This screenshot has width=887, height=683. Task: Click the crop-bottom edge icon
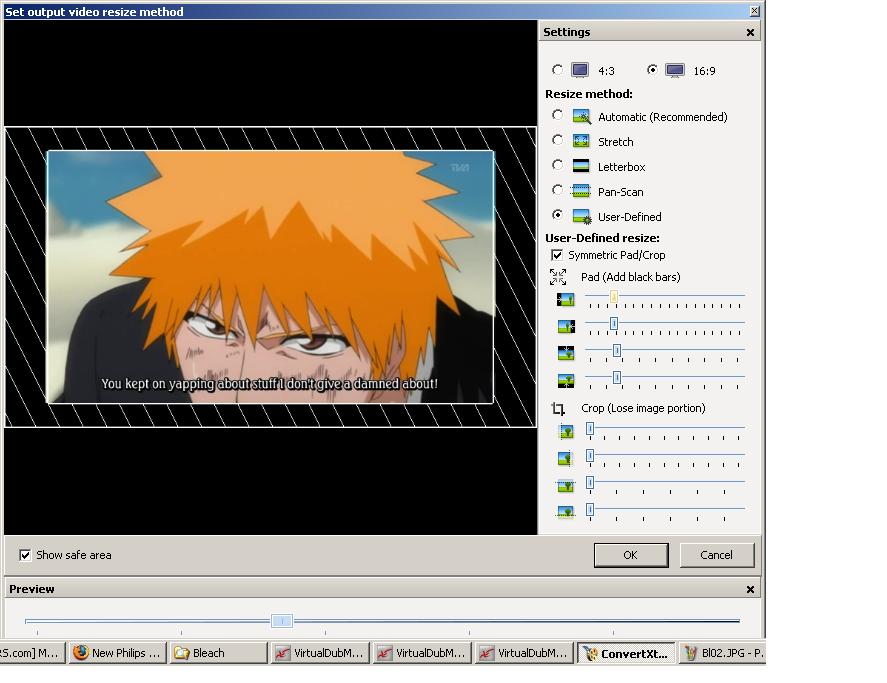point(566,512)
